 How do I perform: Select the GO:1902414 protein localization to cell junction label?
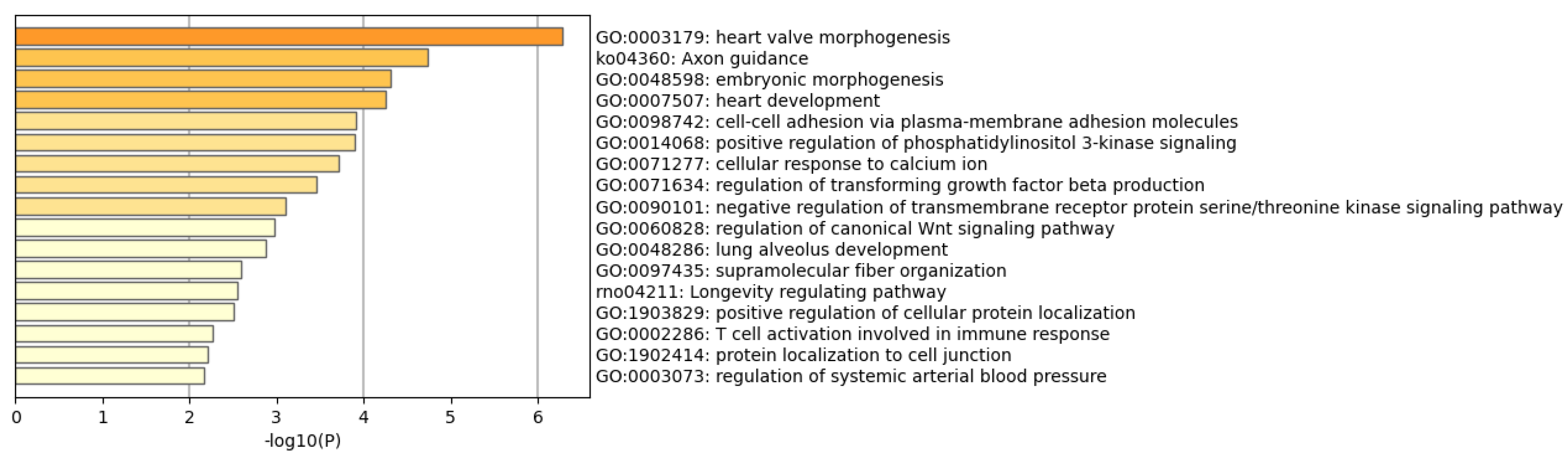pos(803,355)
